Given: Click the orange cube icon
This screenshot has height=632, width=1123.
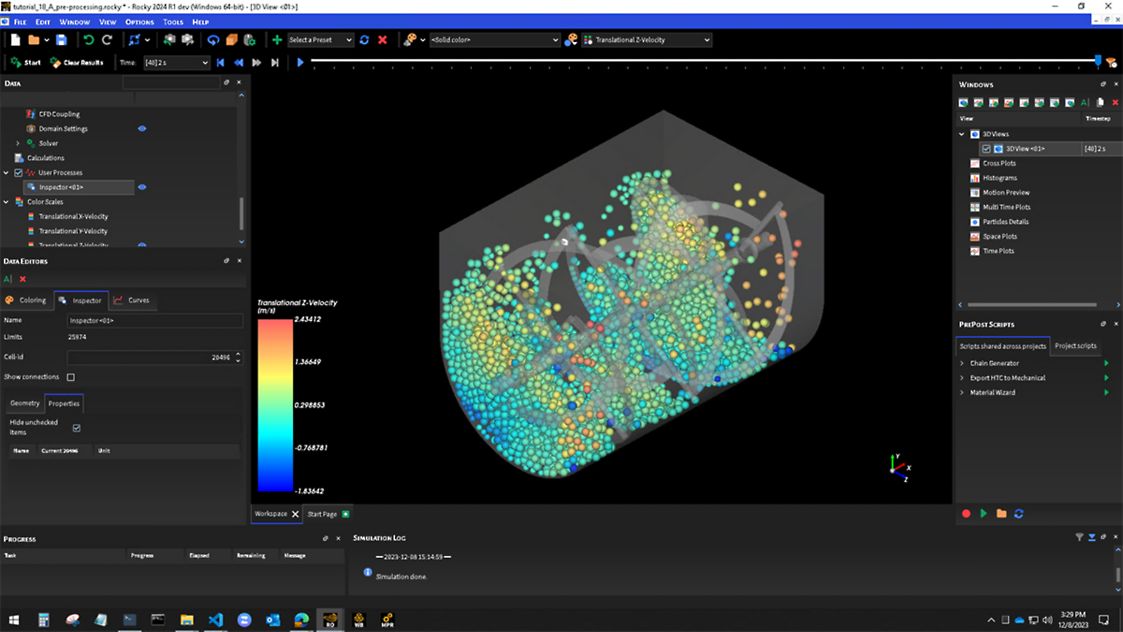Looking at the screenshot, I should click(232, 40).
